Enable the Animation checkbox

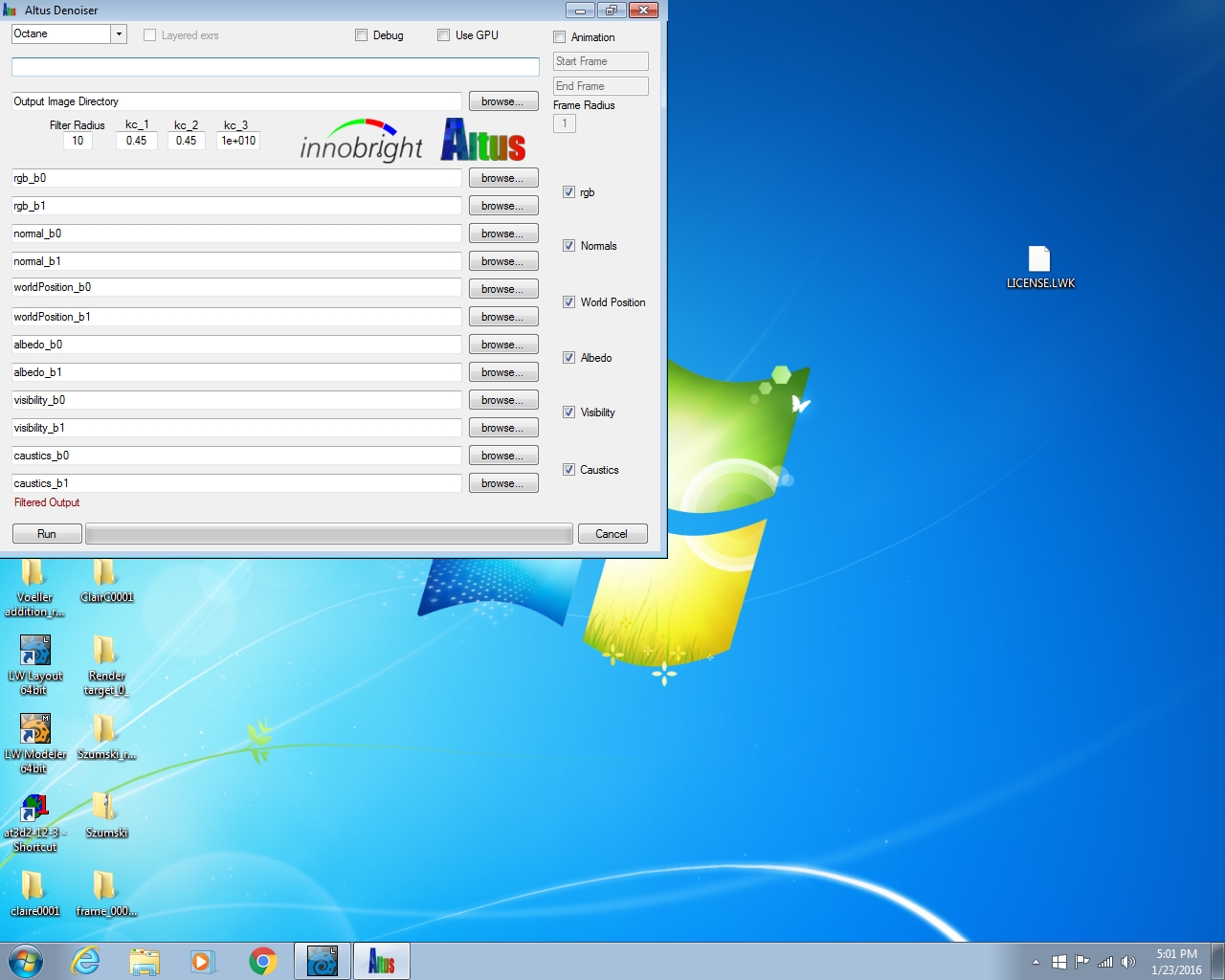point(560,37)
